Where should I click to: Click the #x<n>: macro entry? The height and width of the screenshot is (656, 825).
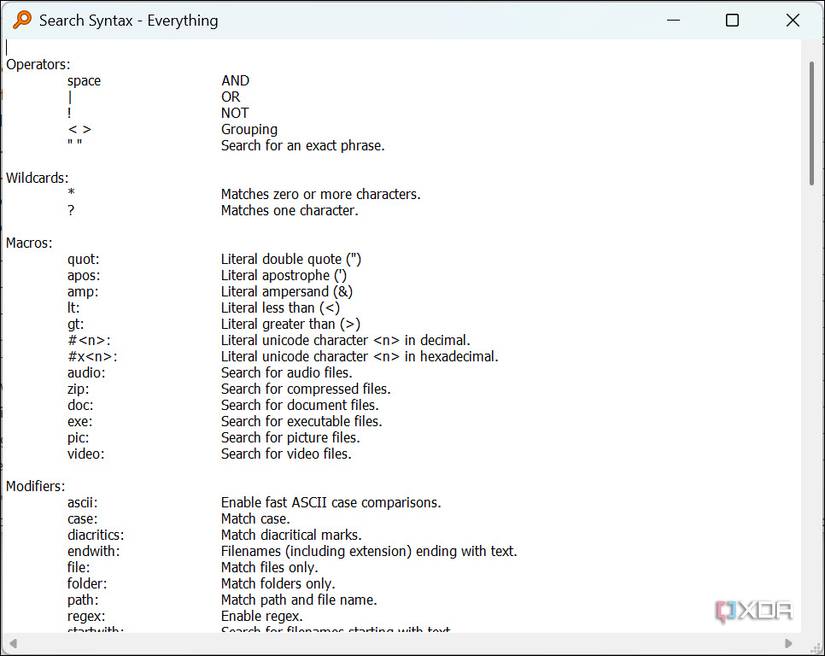(92, 357)
